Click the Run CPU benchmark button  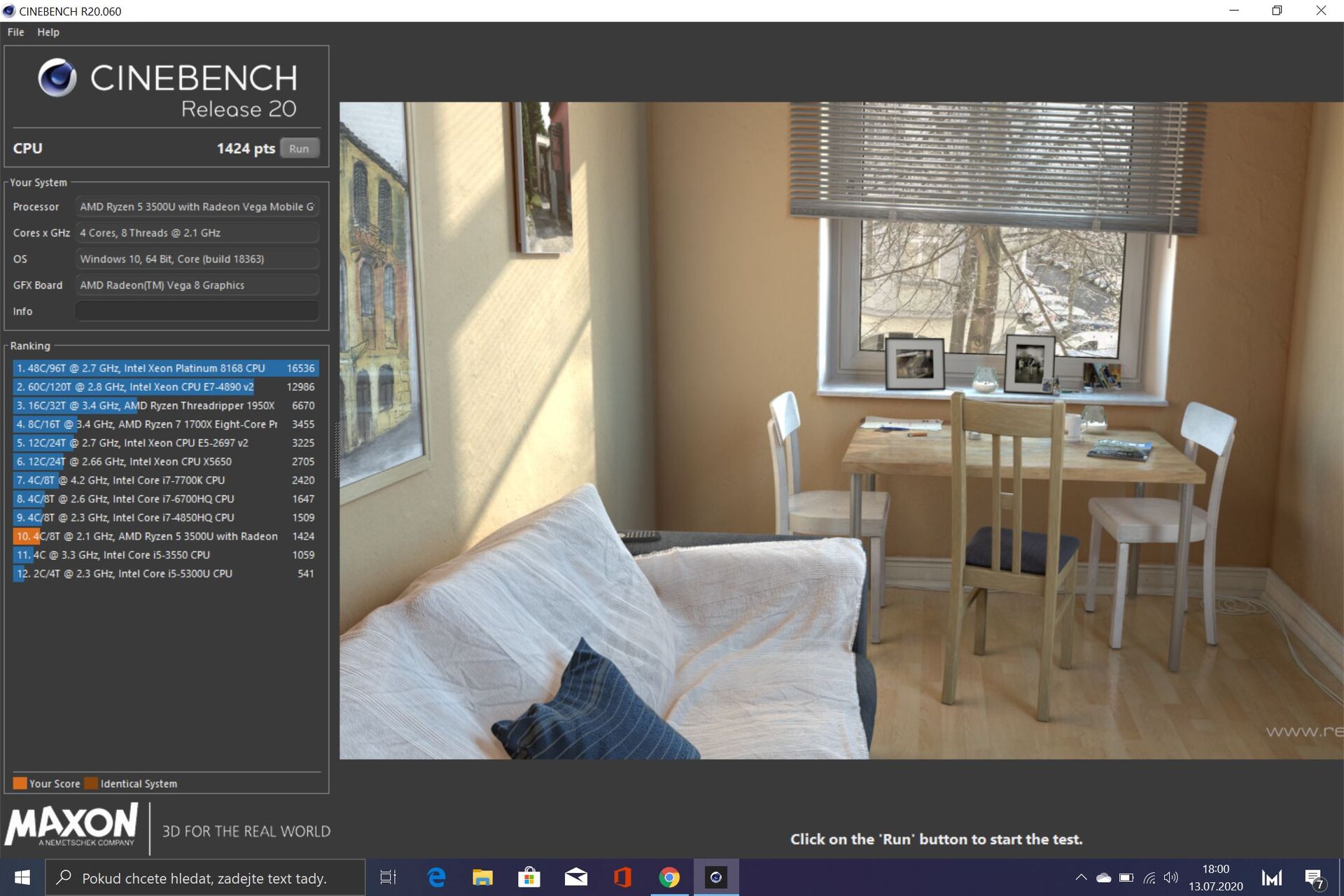point(299,148)
